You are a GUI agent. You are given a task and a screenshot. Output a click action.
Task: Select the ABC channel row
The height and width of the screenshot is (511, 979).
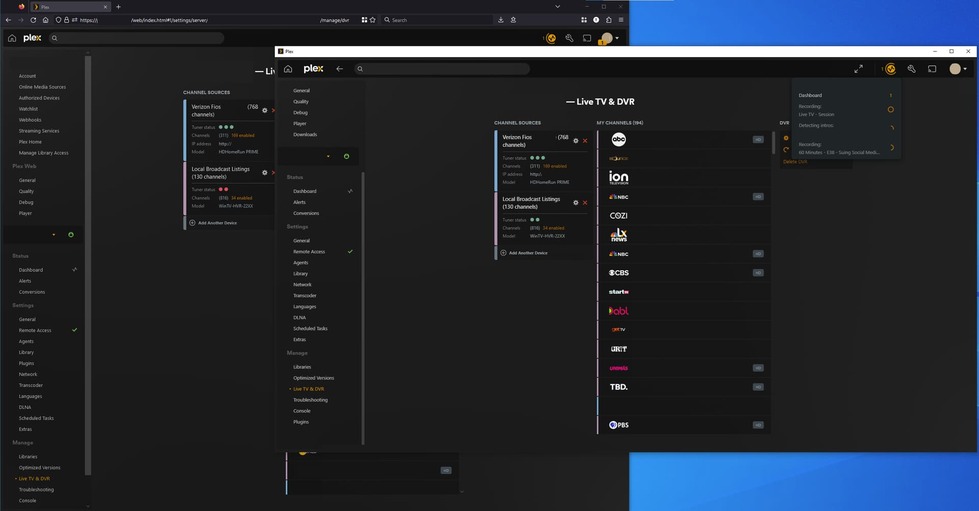(x=684, y=139)
